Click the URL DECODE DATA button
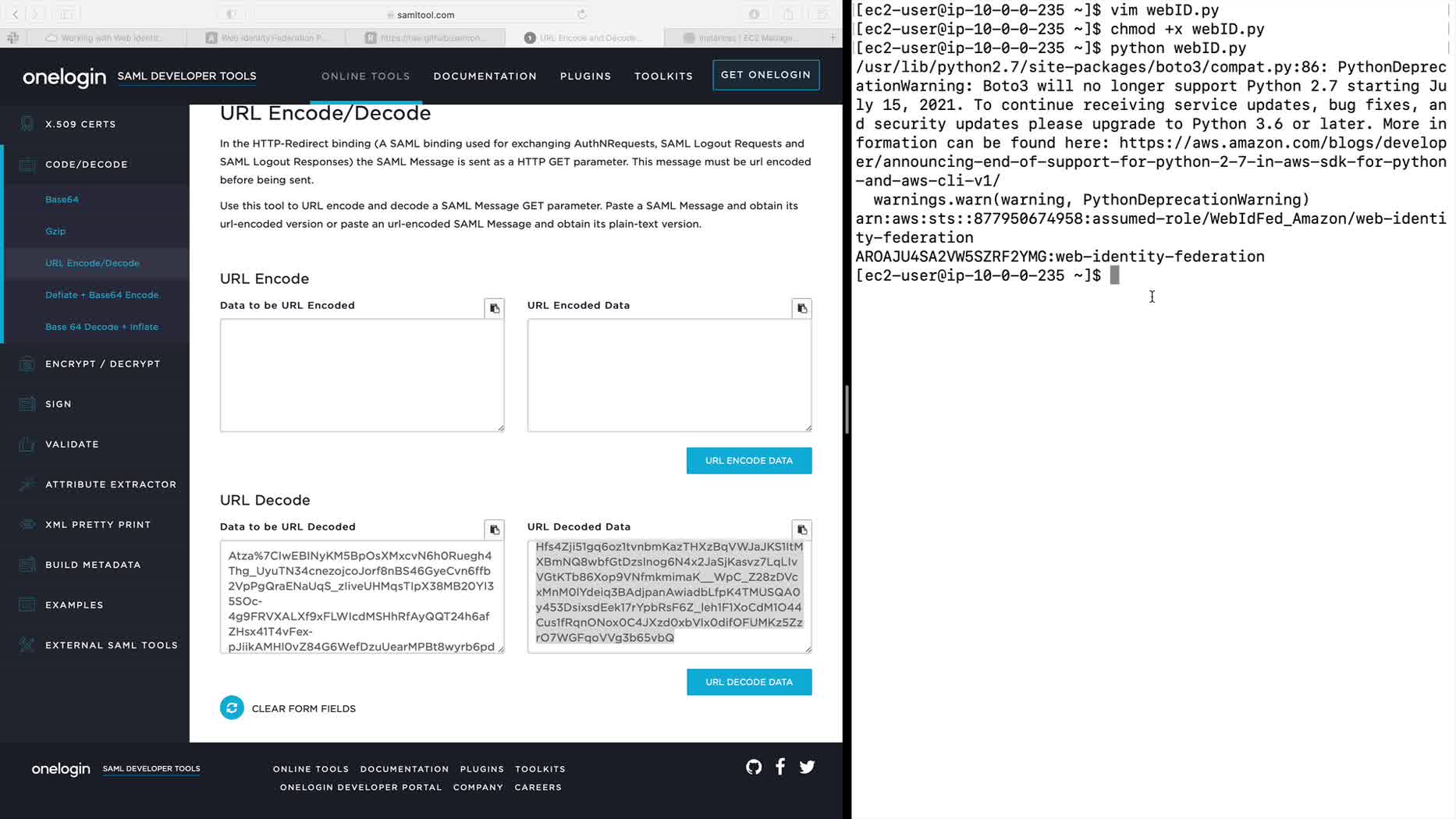Image resolution: width=1456 pixels, height=819 pixels. point(749,682)
